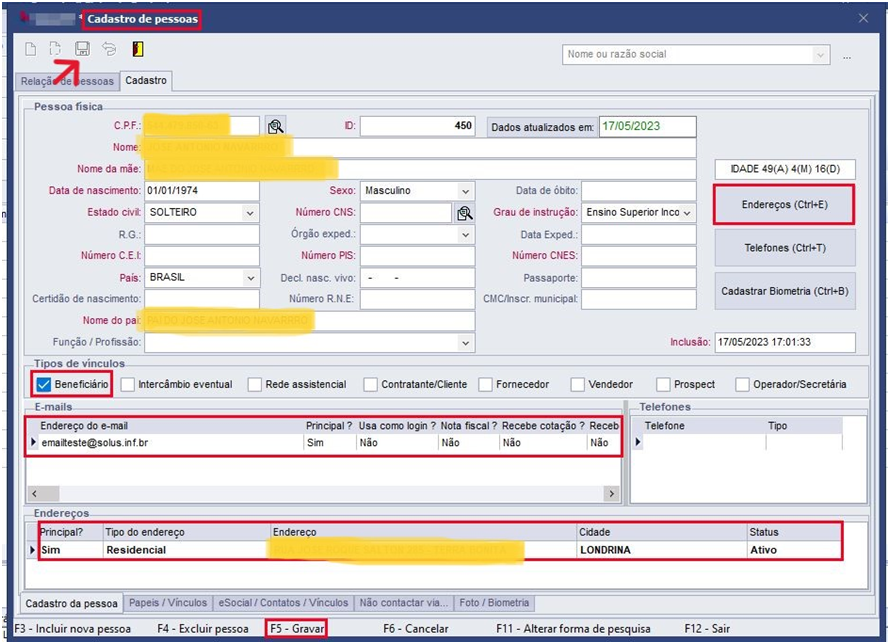This screenshot has width=890, height=644.
Task: Click the Ativo status cell
Action: (x=795, y=550)
